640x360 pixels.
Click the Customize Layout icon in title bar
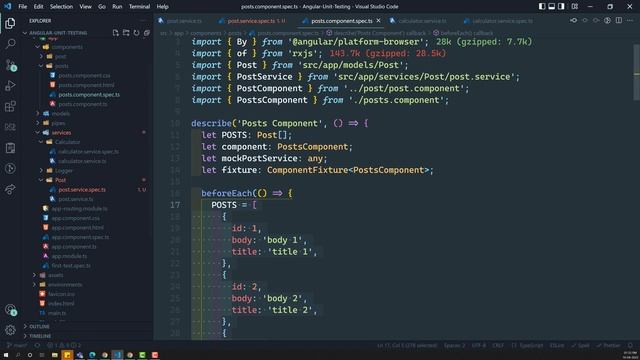click(575, 7)
